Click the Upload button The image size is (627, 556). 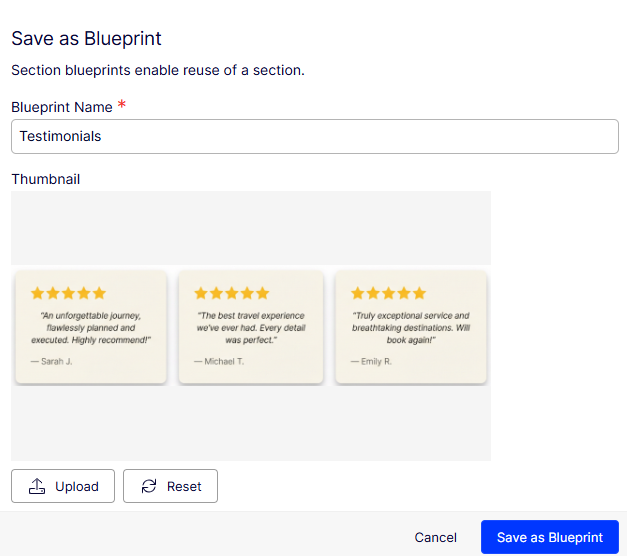63,486
